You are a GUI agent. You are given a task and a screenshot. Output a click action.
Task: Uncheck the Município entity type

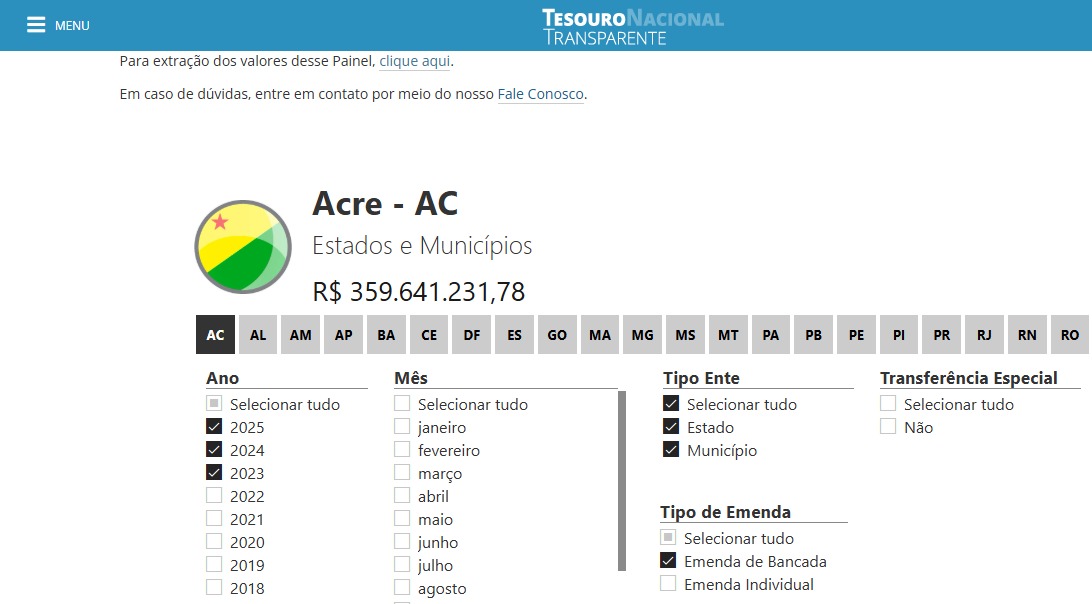click(671, 450)
